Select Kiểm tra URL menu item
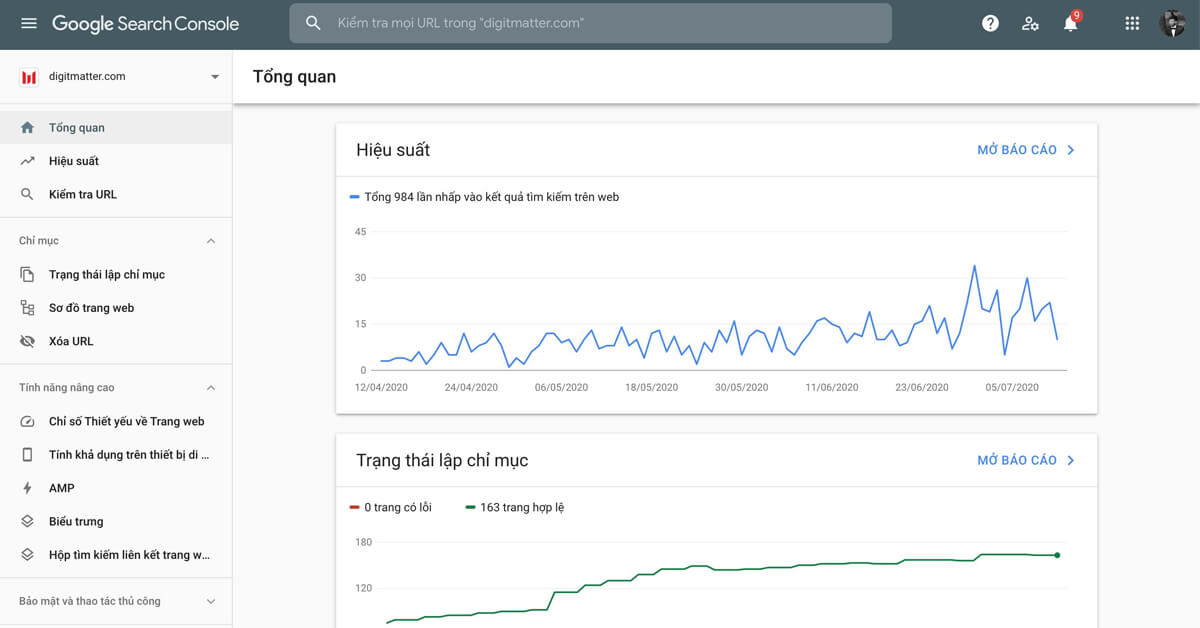The width and height of the screenshot is (1200, 628). 82,194
